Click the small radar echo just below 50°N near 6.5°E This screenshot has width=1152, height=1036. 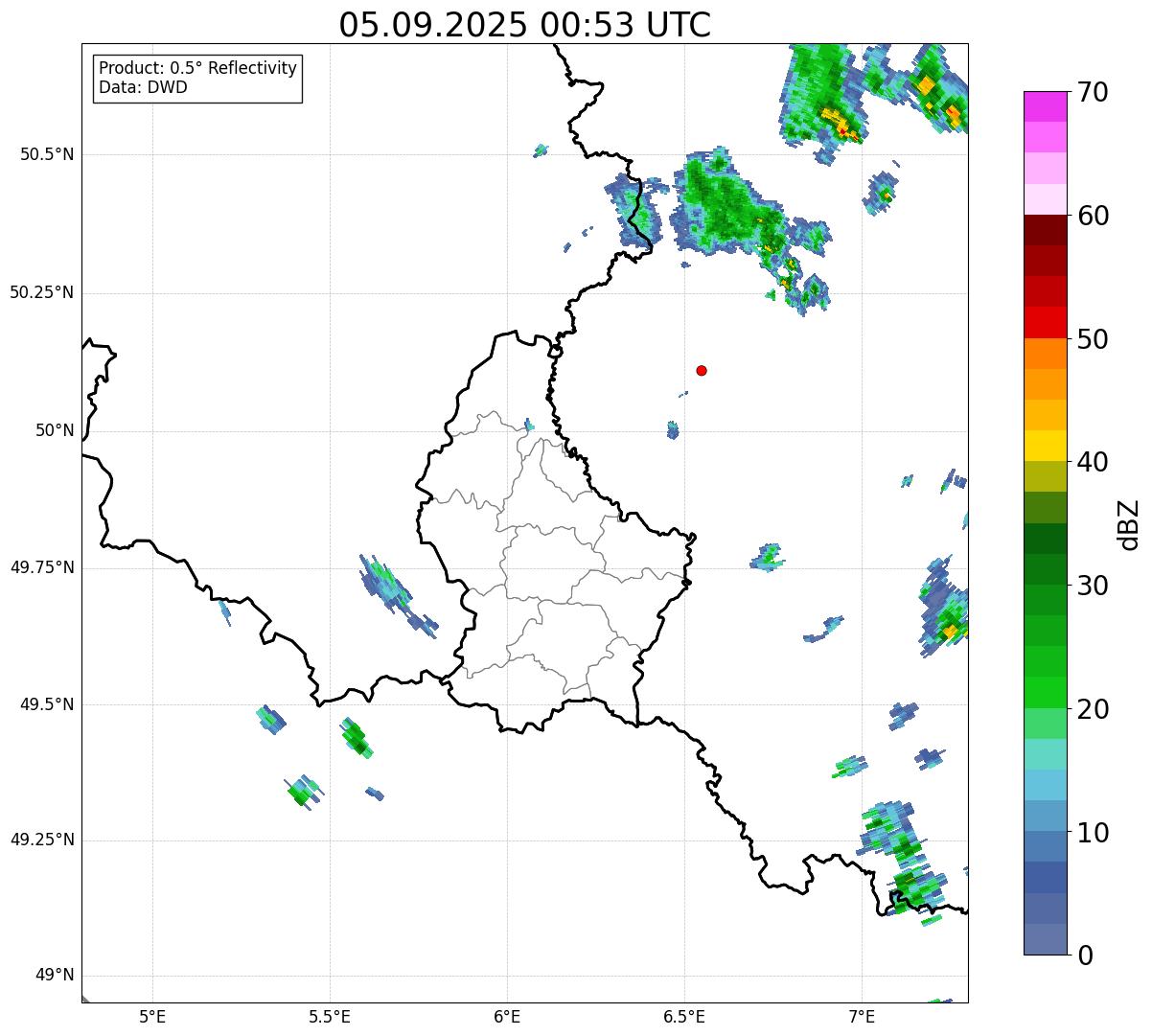pos(673,430)
